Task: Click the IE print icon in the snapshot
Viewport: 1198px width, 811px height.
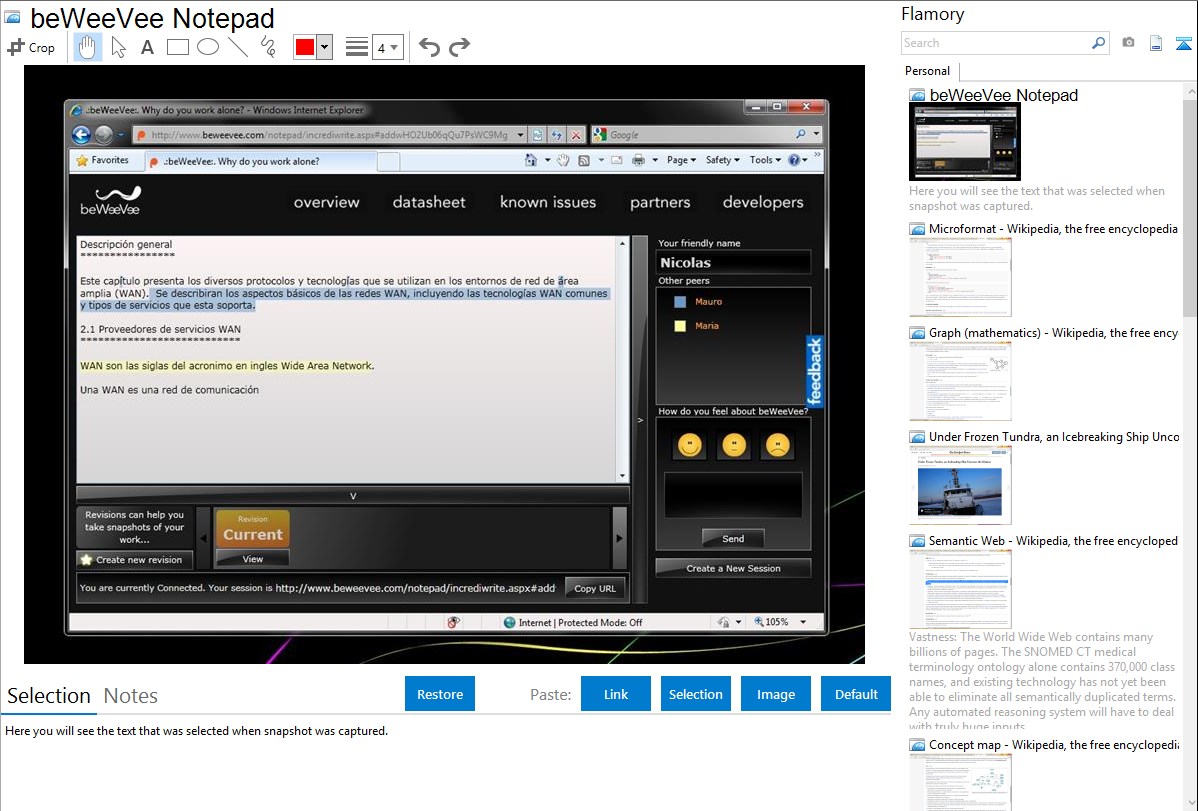Action: coord(638,160)
